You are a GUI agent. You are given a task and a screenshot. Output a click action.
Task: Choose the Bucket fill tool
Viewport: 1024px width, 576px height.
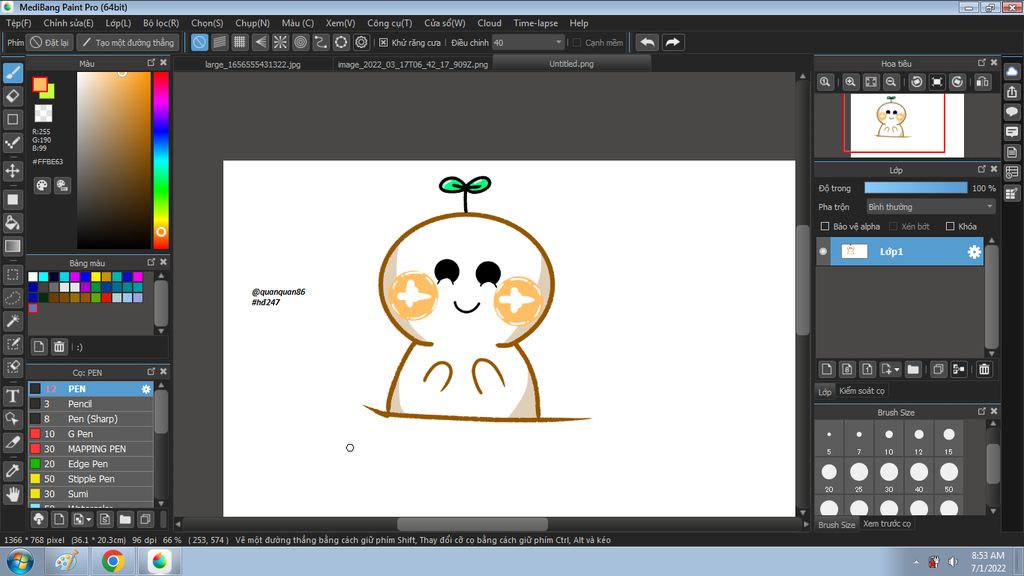[x=12, y=223]
